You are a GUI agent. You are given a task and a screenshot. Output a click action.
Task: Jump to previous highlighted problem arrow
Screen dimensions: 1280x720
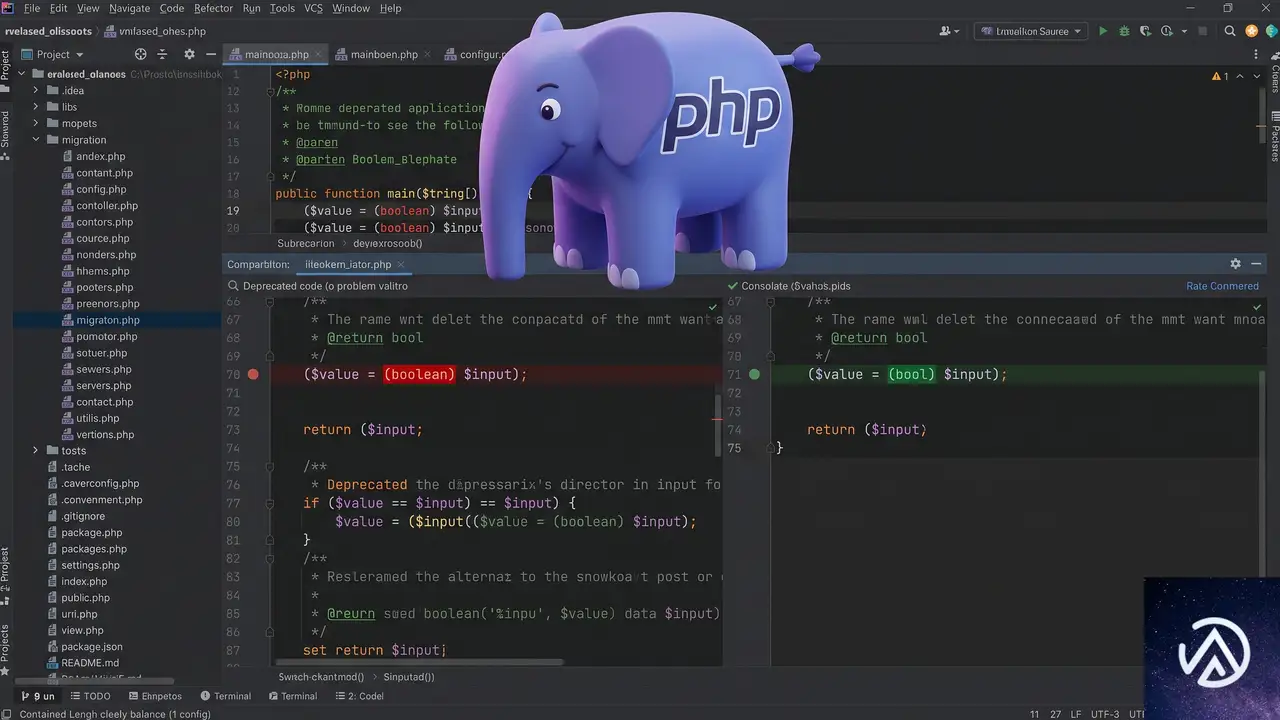[1241, 76]
